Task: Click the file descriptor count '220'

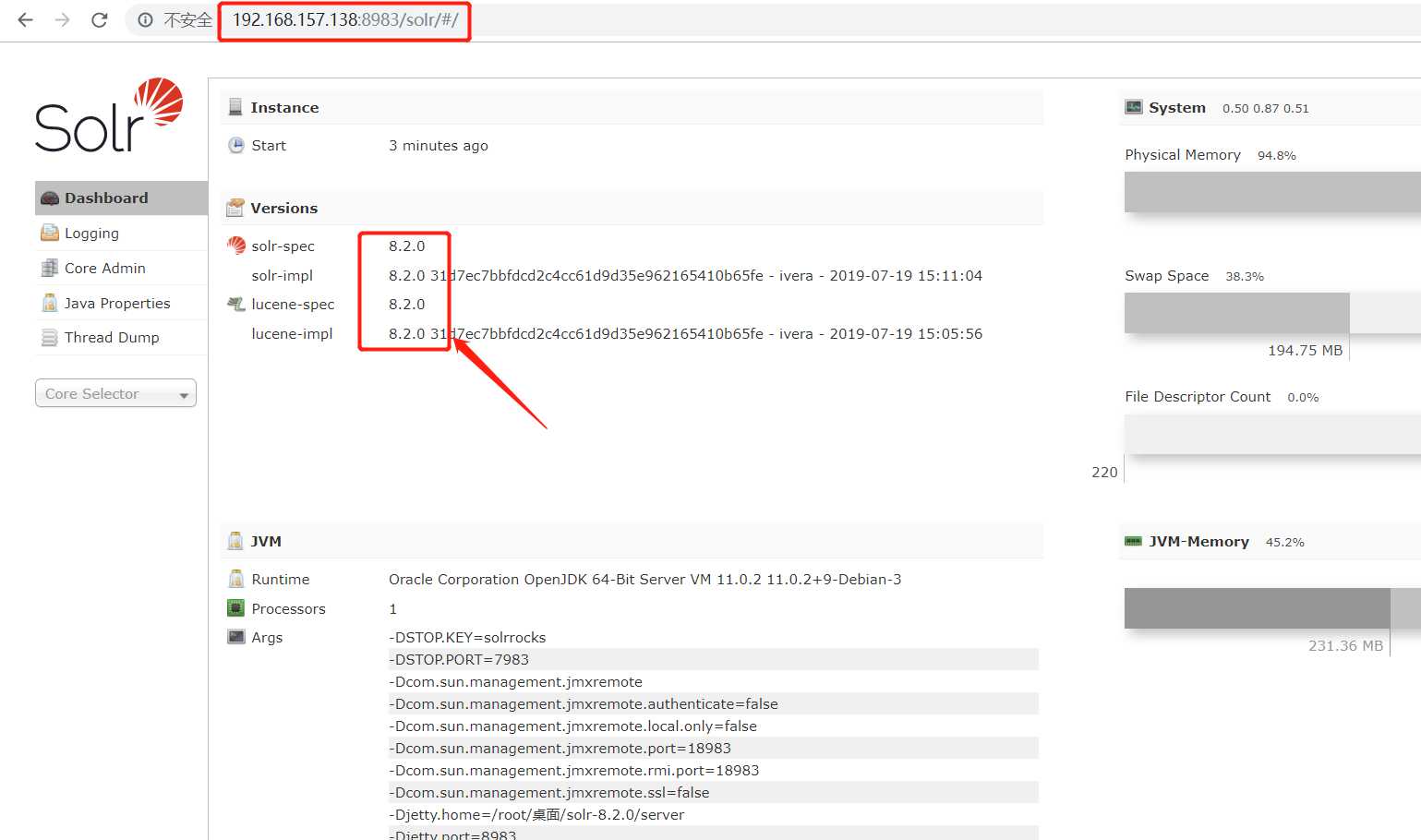Action: (1104, 472)
